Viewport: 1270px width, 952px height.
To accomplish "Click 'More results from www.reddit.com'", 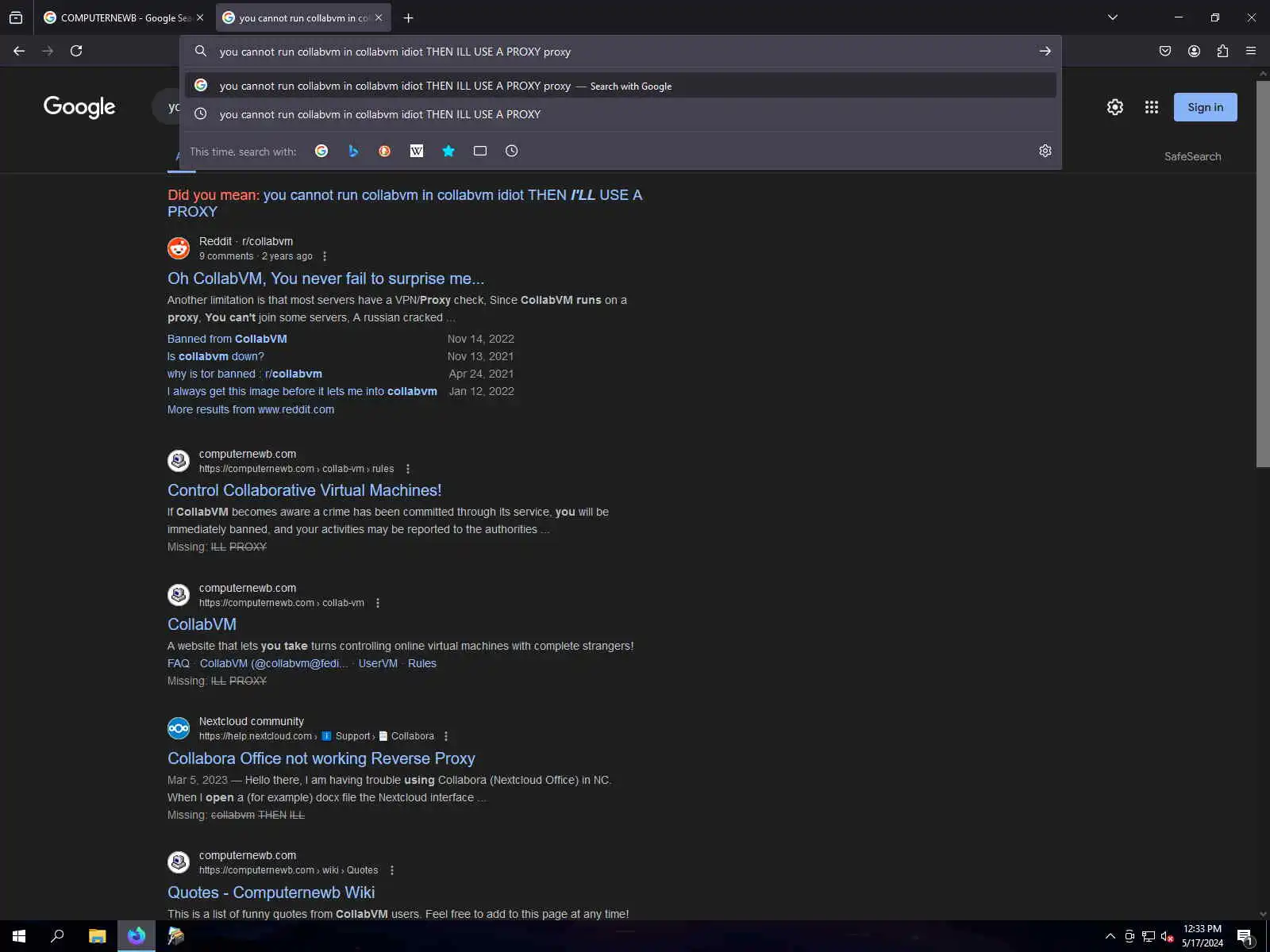I will tap(251, 409).
